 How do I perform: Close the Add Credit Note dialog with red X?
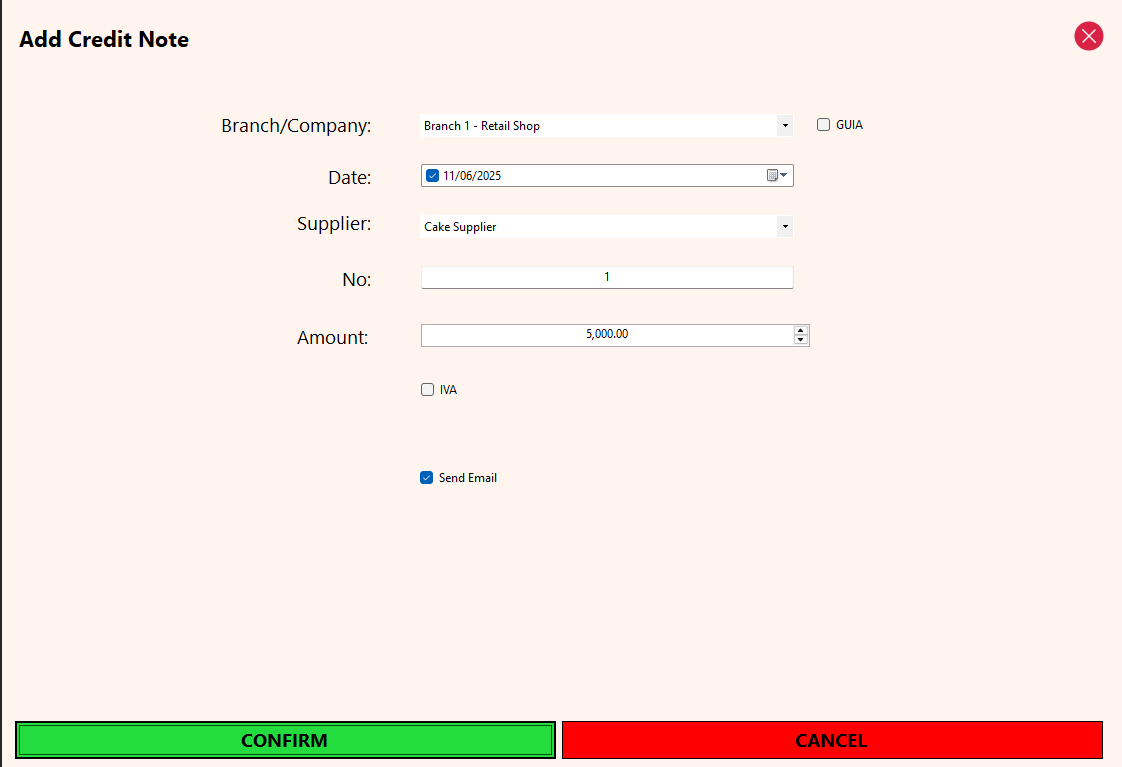click(1088, 36)
